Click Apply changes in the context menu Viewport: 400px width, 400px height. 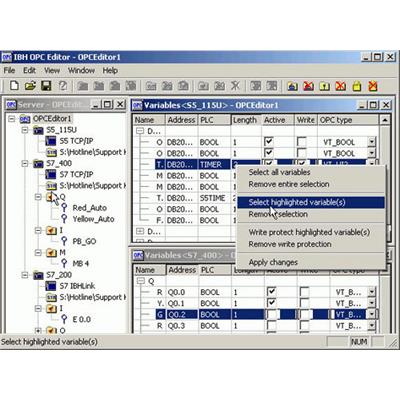click(x=273, y=262)
